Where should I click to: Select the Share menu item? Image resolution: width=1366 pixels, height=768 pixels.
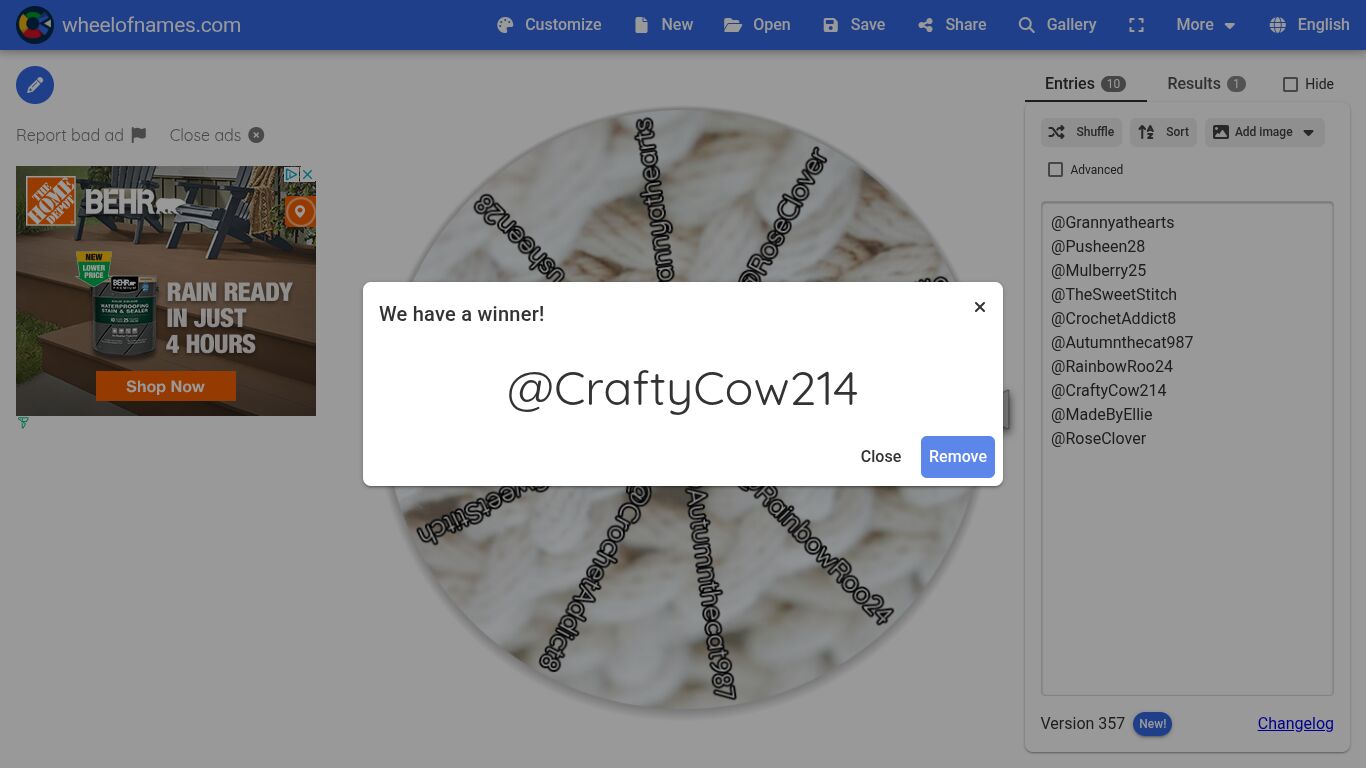[x=952, y=25]
